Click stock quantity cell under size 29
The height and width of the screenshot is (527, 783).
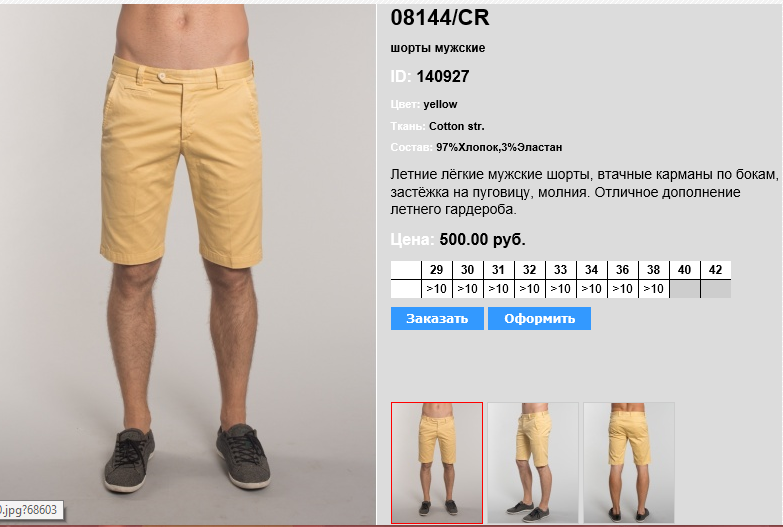[436, 289]
